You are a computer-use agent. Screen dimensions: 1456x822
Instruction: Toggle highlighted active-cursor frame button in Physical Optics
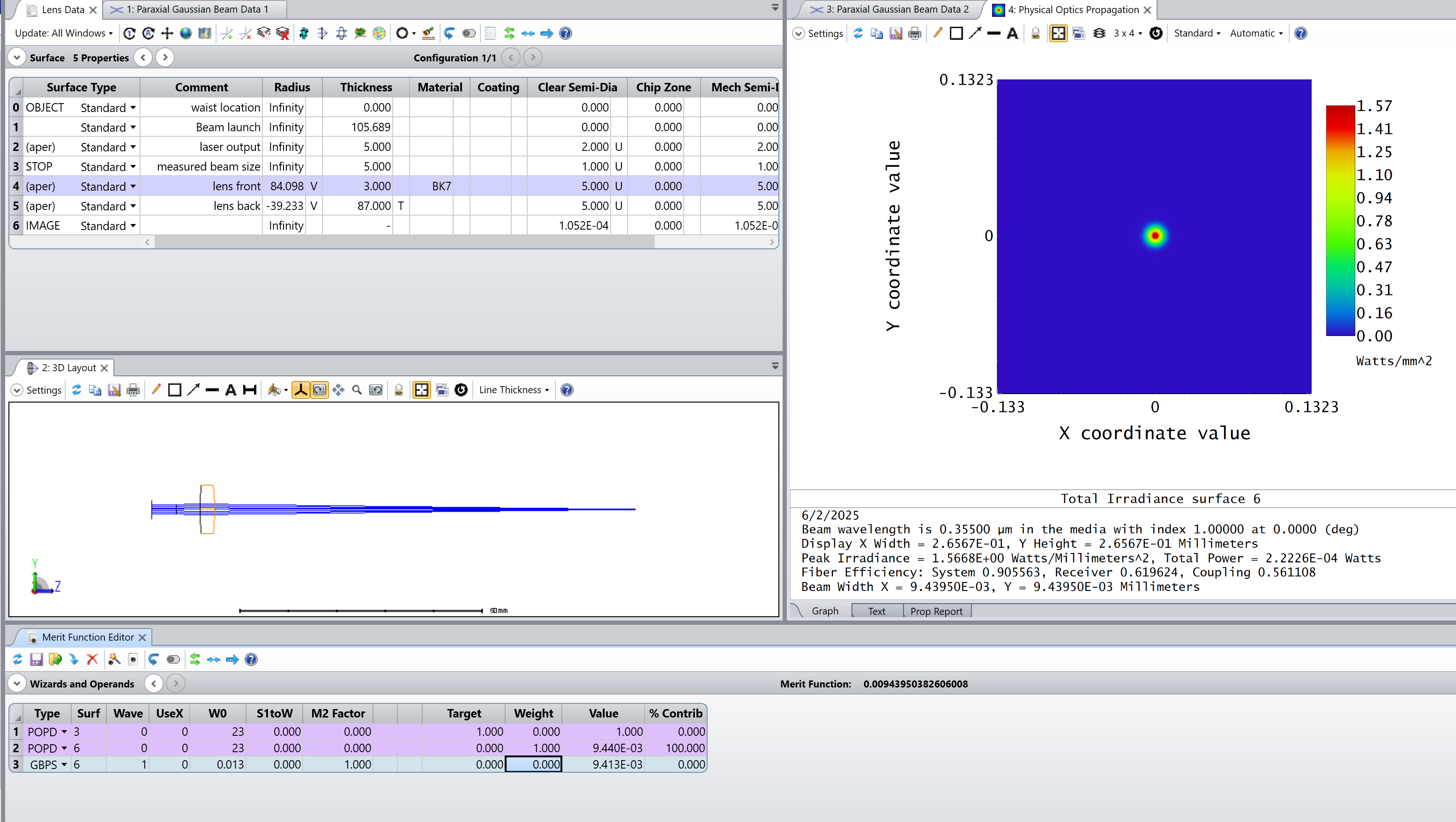[x=1058, y=33]
